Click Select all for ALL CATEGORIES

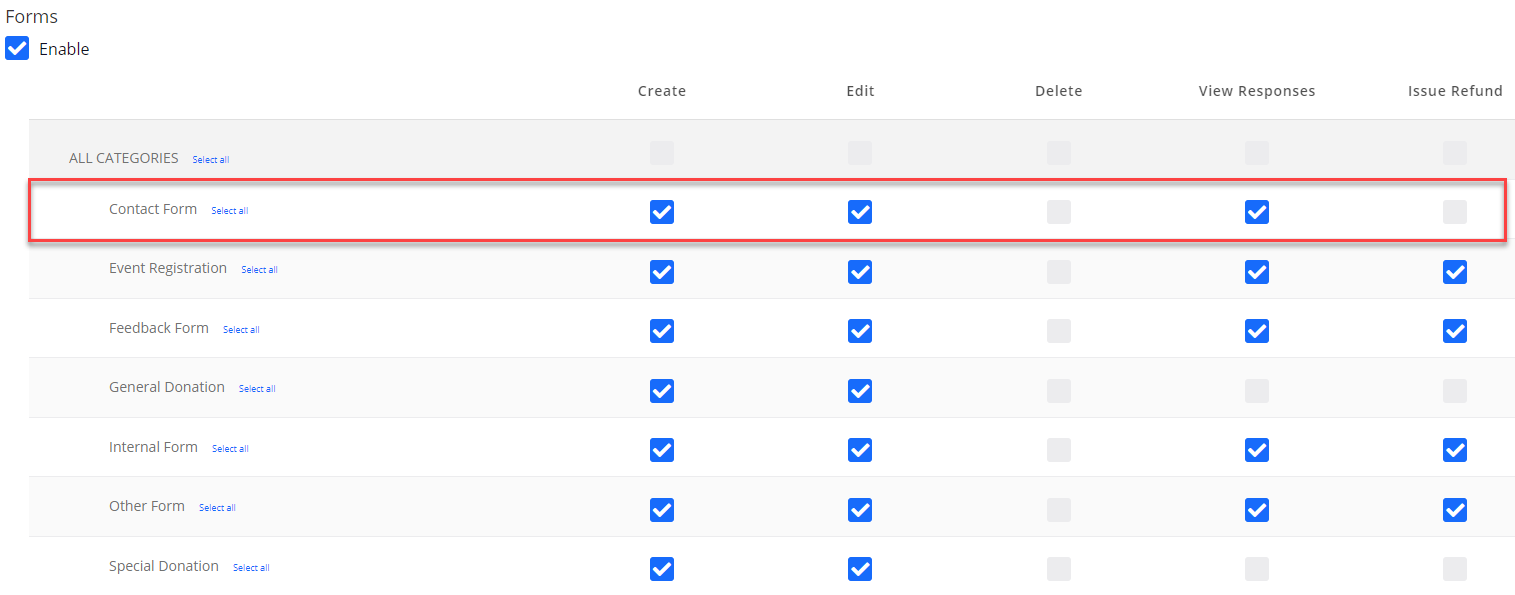(210, 160)
